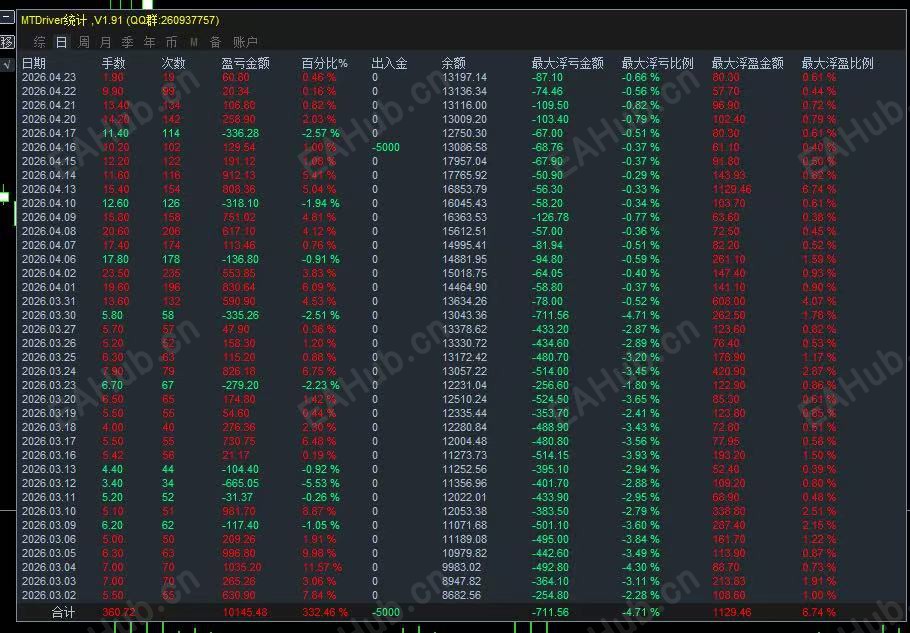
Task: Select the date cell 2026.03.20
Action: [49, 399]
